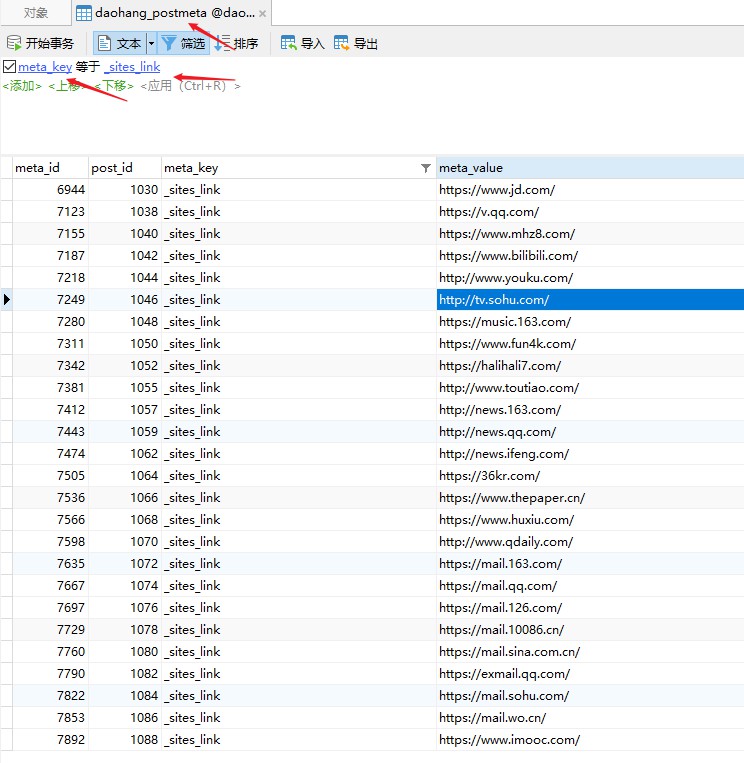Select the cell https://halihali7.com/
This screenshot has height=763, width=744.
[x=590, y=366]
